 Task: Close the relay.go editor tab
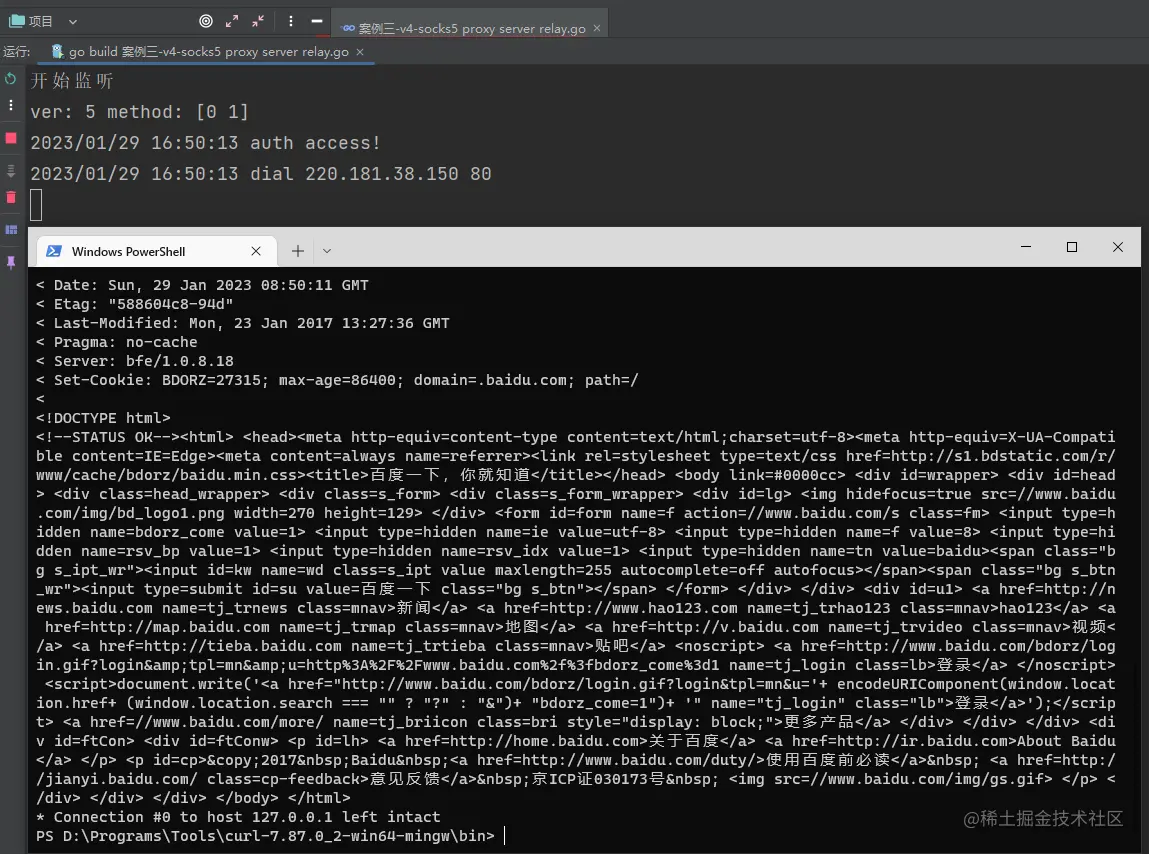point(597,28)
